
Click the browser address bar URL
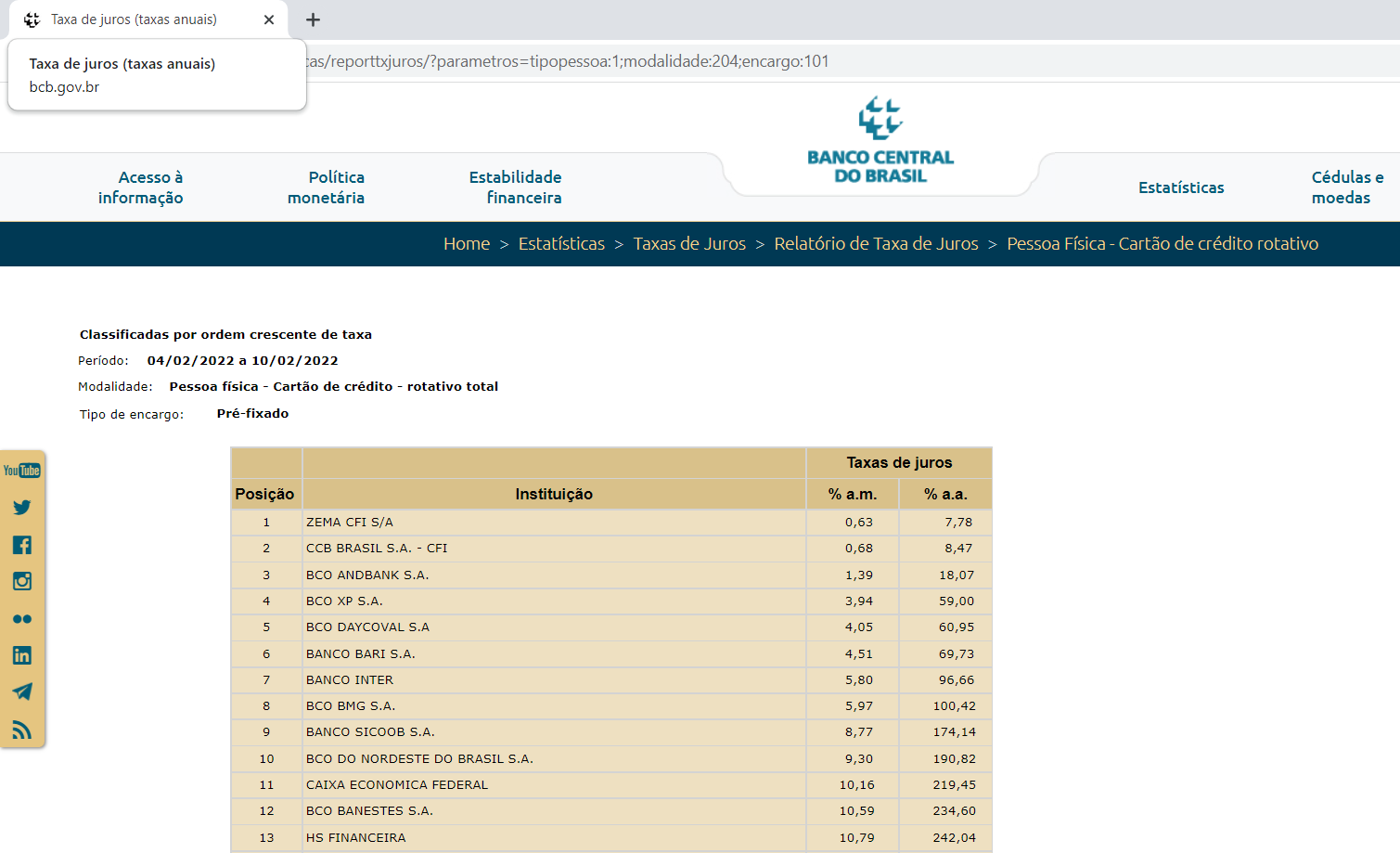(568, 61)
